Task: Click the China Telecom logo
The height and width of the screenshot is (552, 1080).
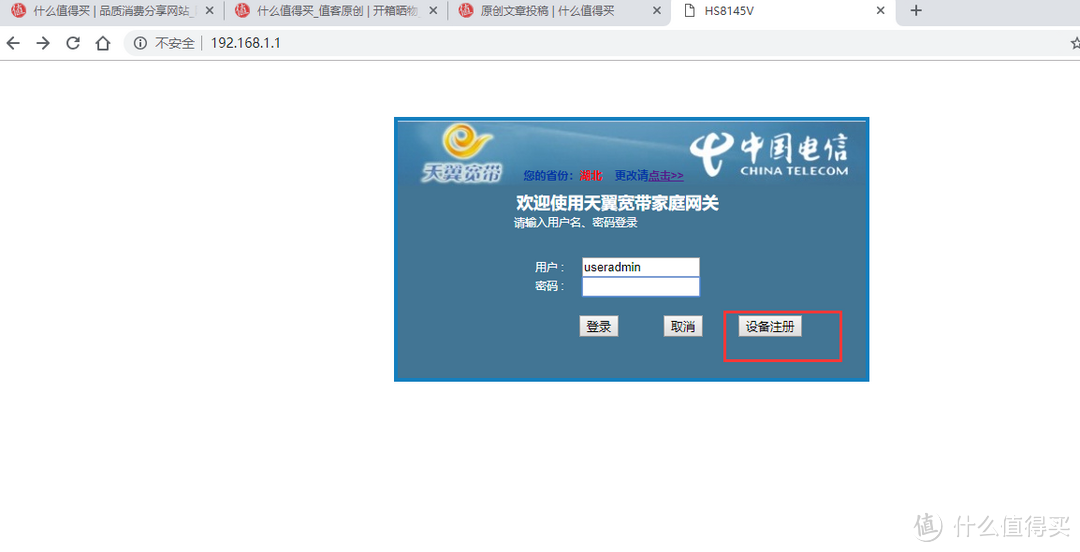Action: tap(769, 153)
